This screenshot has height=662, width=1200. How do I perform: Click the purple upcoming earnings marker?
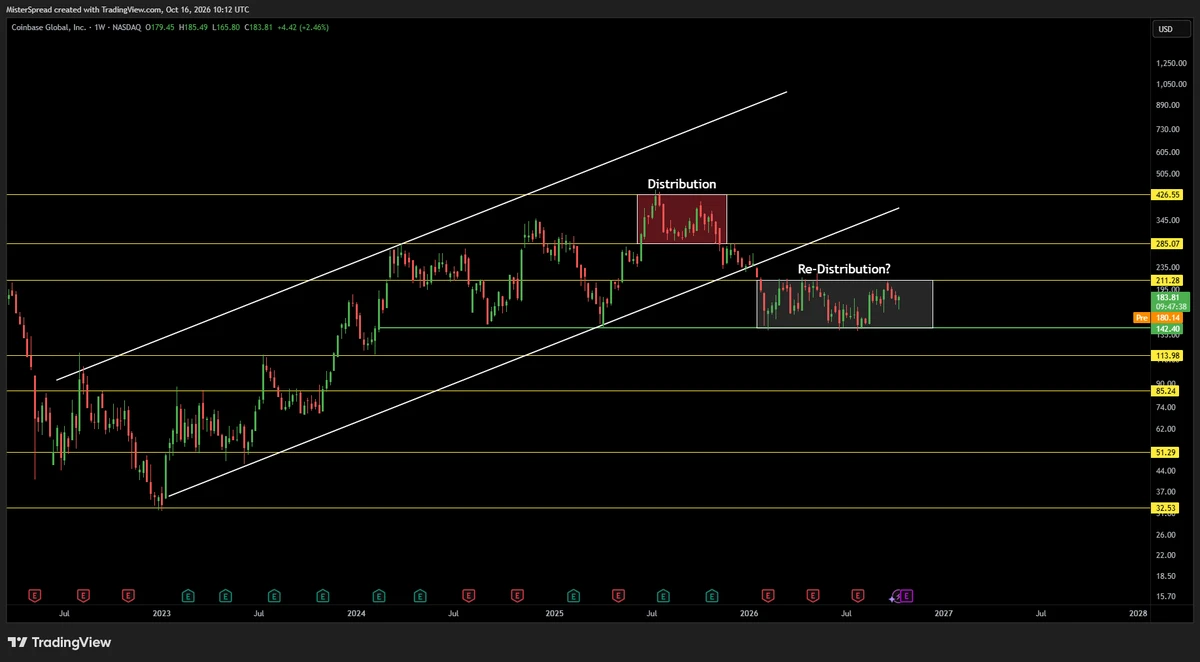tap(907, 596)
